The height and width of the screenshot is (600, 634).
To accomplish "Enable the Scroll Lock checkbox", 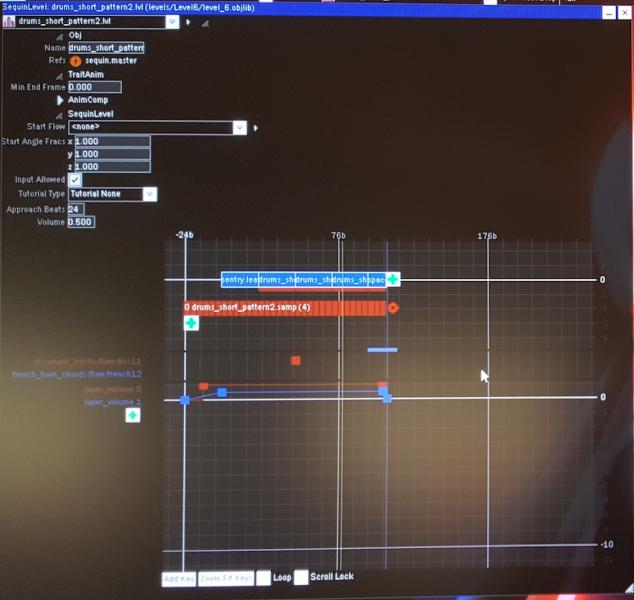I will coord(300,577).
